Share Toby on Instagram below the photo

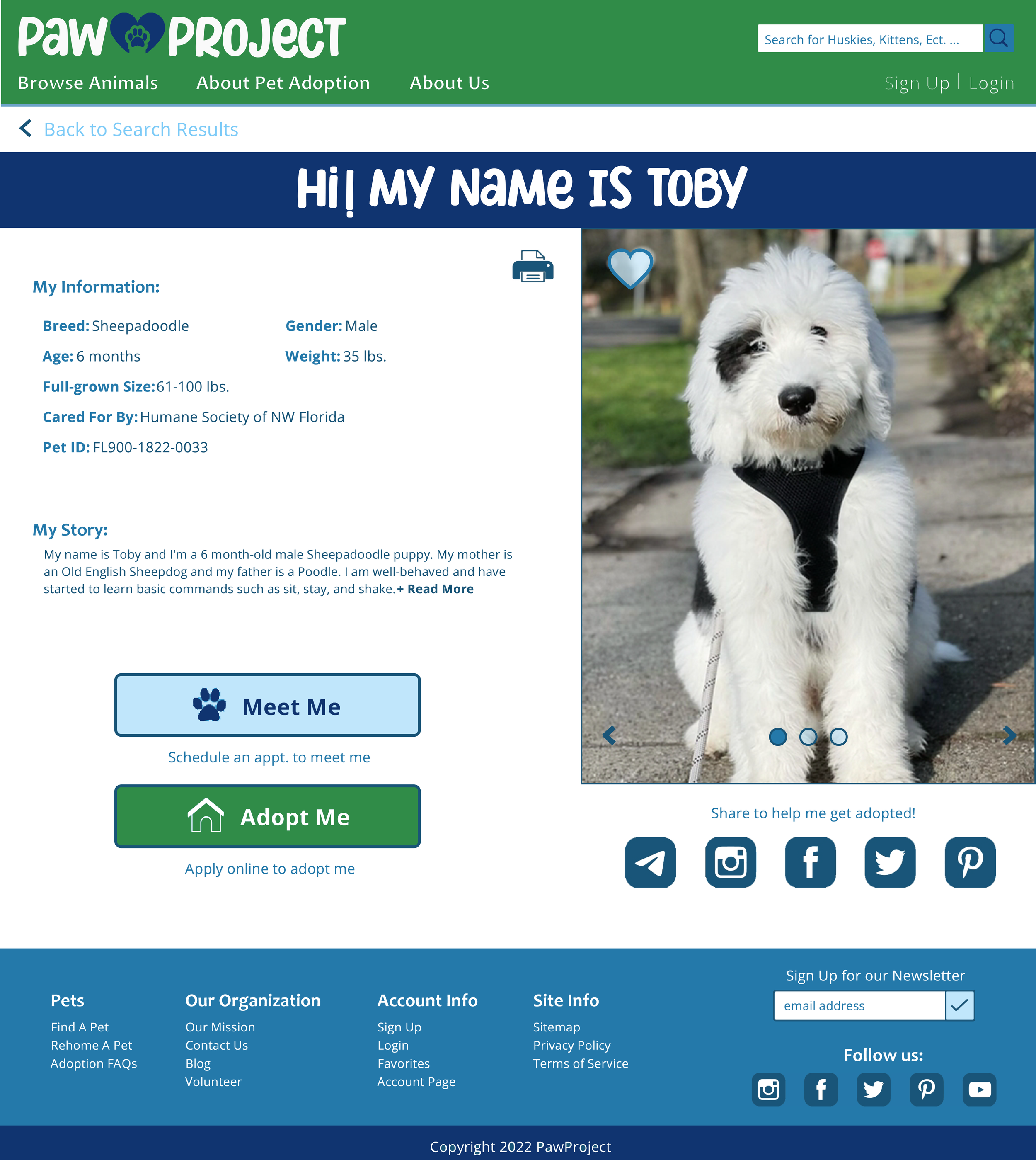coord(731,862)
